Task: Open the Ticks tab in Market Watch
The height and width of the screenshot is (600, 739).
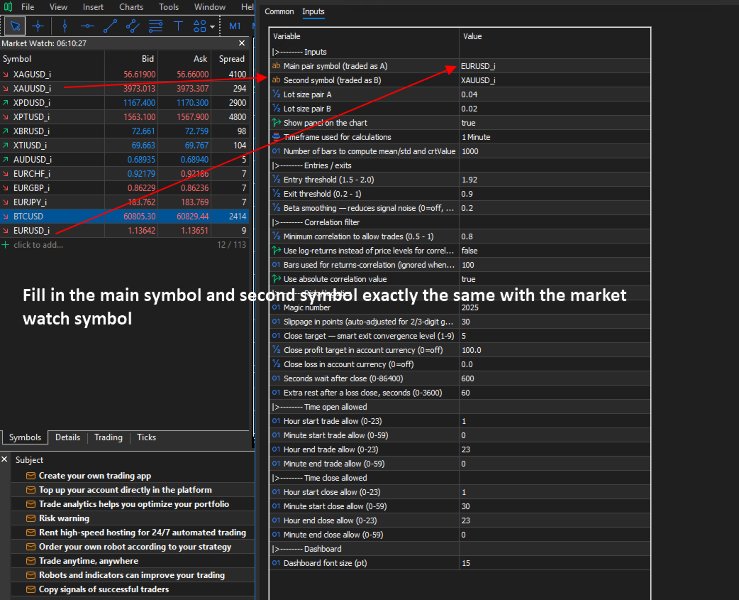Action: [x=146, y=437]
